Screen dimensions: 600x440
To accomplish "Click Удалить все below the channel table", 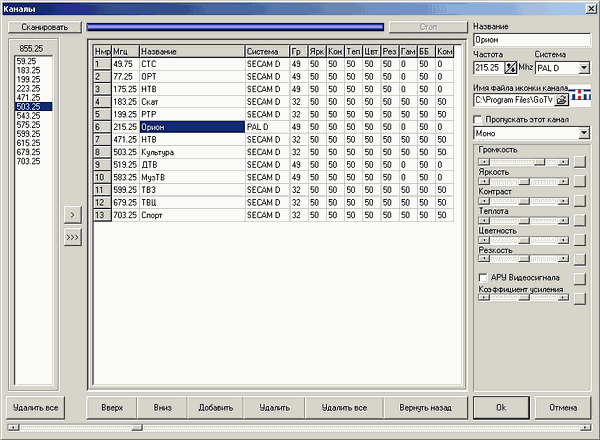I will pos(344,408).
